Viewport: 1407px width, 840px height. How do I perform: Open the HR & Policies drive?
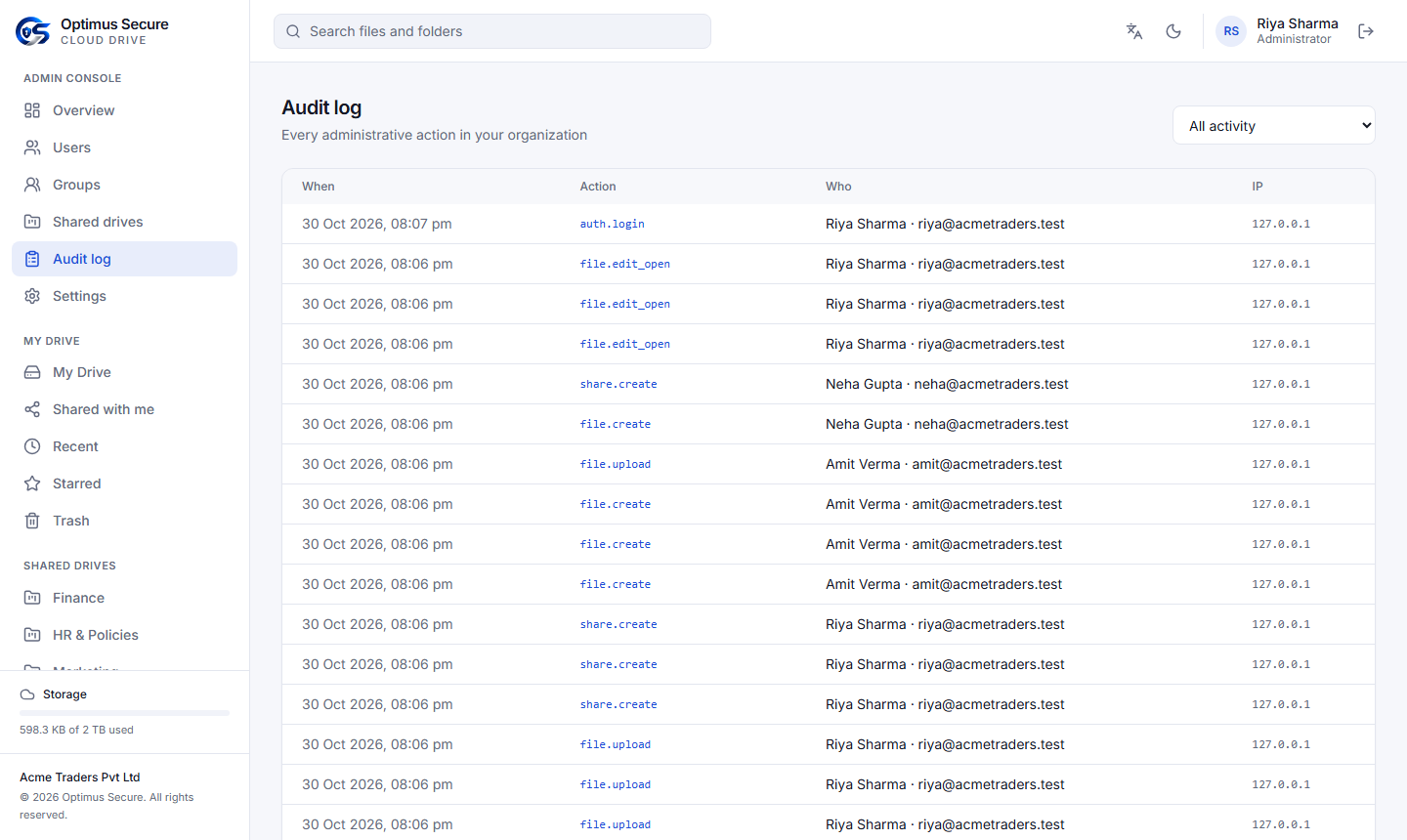point(124,635)
